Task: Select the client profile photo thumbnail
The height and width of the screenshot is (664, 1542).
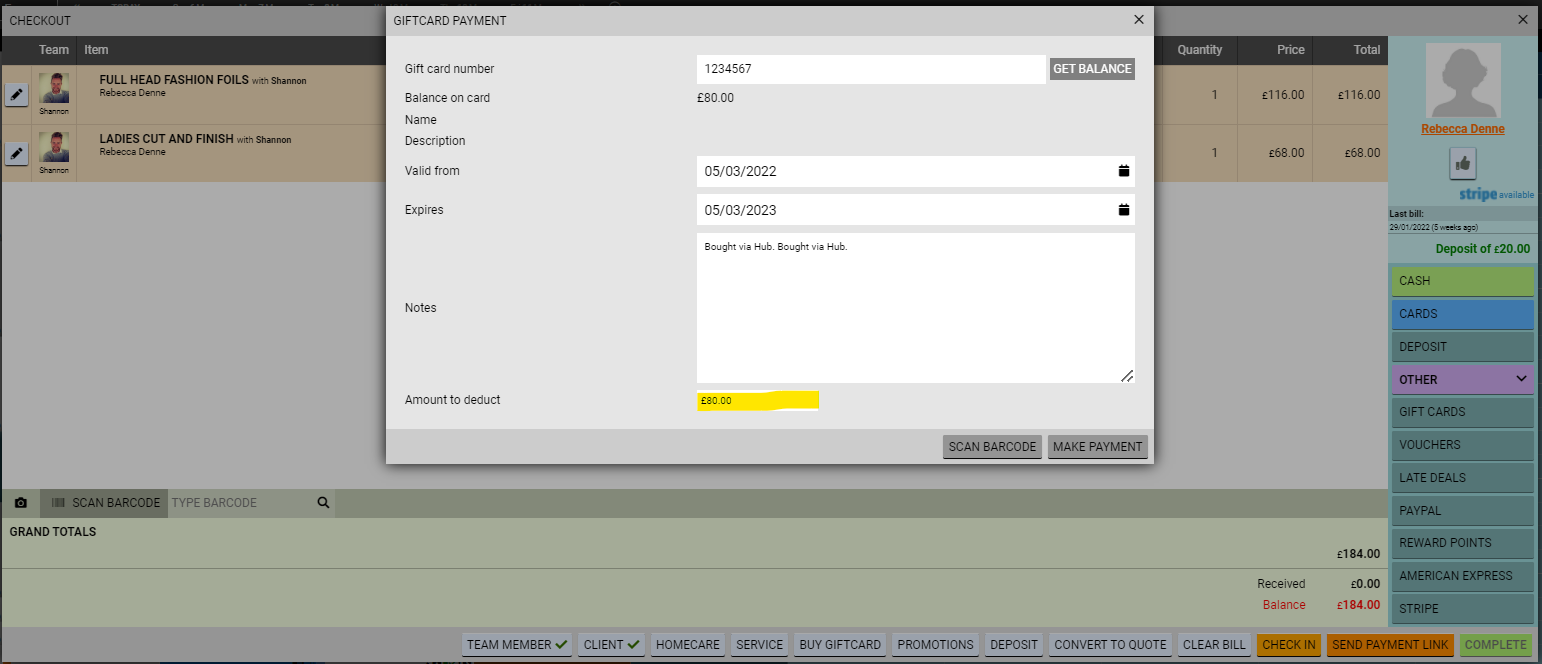Action: click(x=1462, y=82)
